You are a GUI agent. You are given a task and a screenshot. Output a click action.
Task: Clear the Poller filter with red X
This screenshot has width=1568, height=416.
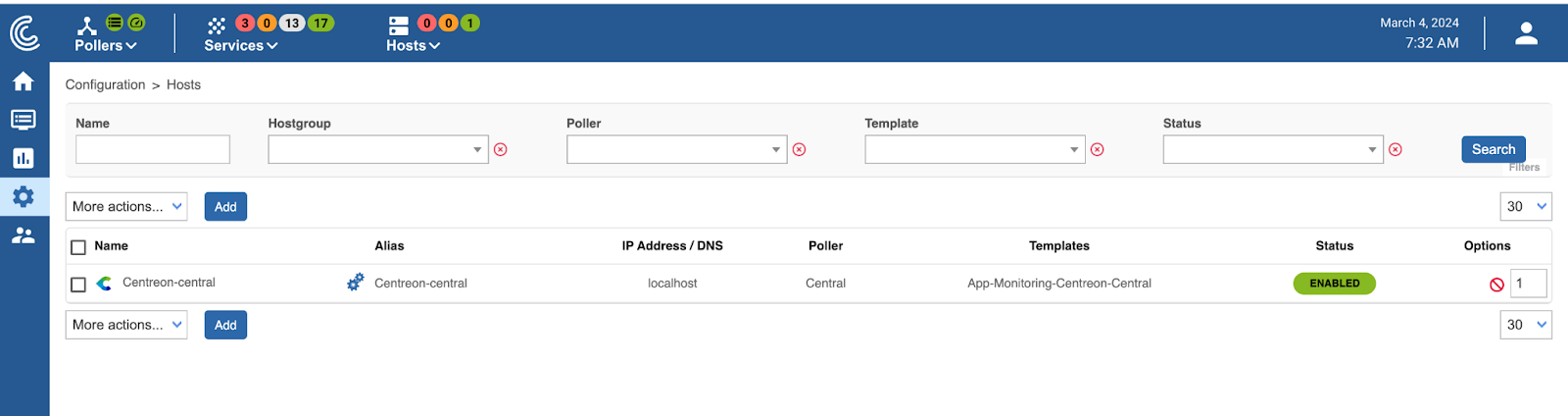799,149
